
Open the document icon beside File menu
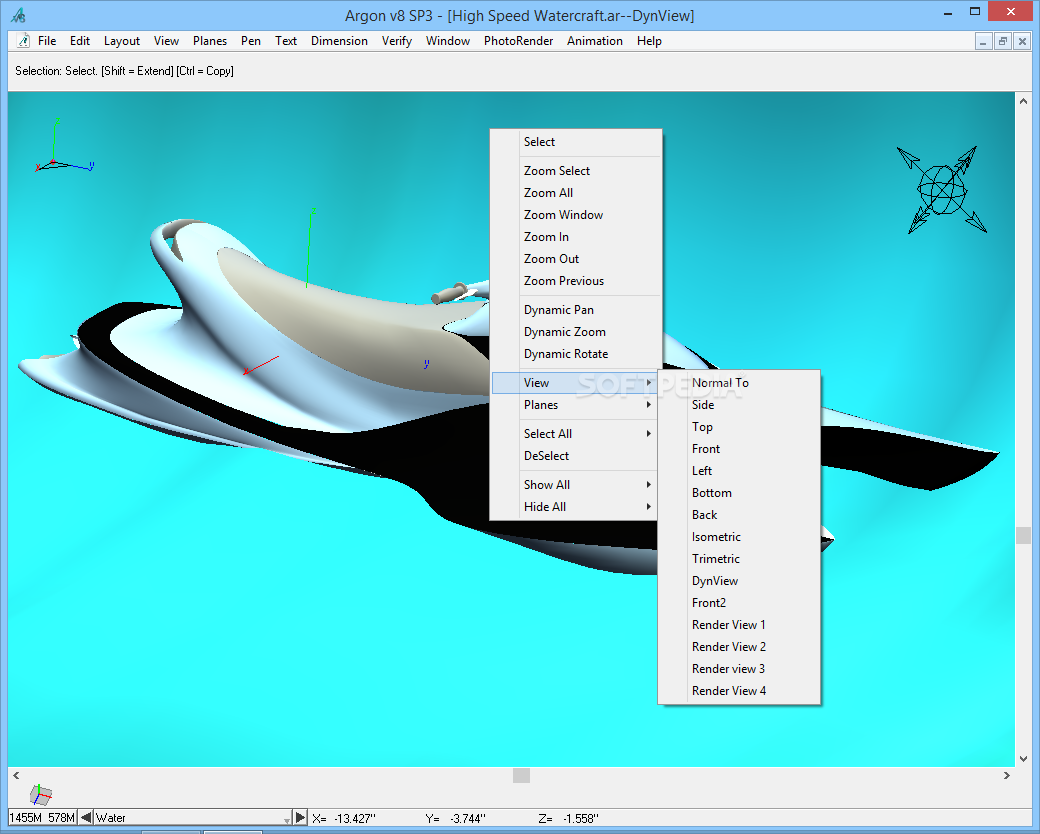point(23,40)
